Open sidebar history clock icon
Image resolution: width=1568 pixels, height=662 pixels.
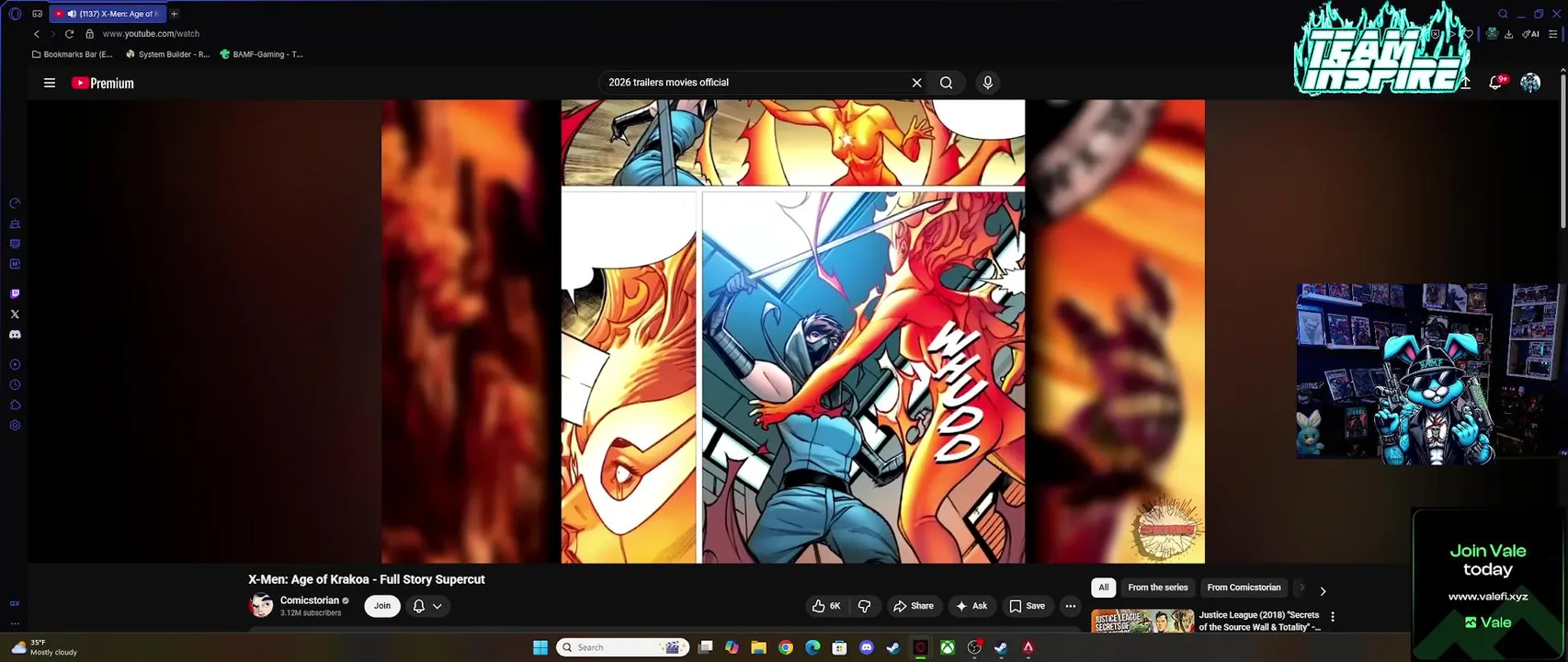coord(15,385)
